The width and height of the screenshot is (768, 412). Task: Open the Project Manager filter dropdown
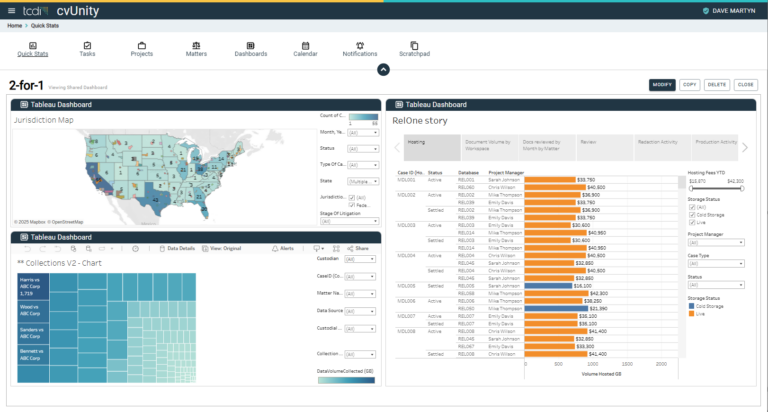click(715, 242)
